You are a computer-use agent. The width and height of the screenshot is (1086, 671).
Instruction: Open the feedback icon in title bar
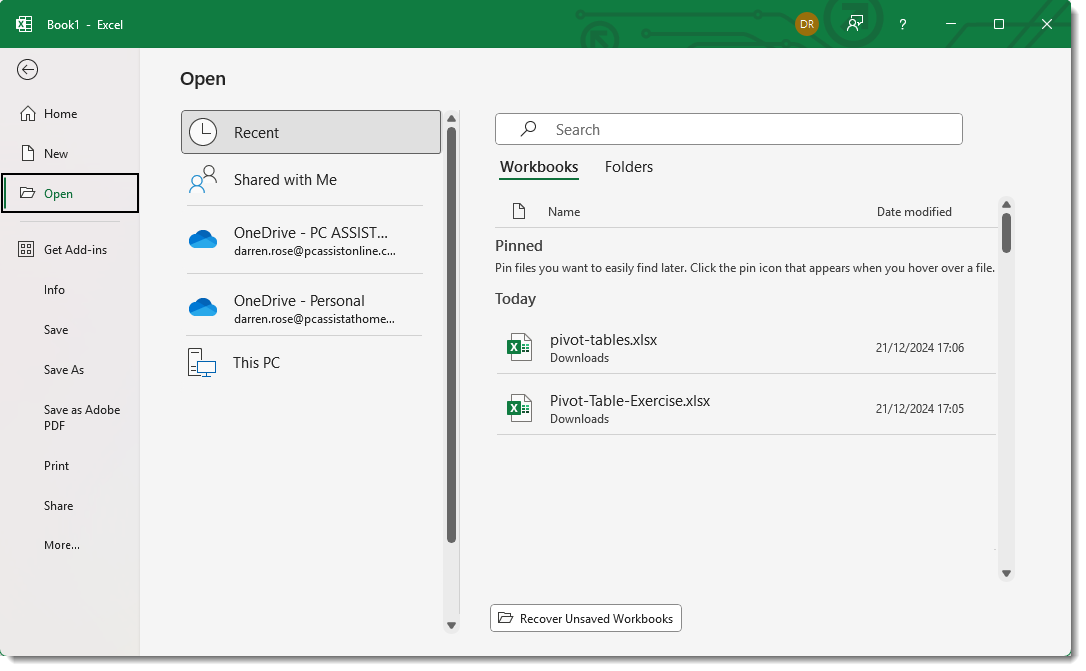pyautogui.click(x=854, y=24)
